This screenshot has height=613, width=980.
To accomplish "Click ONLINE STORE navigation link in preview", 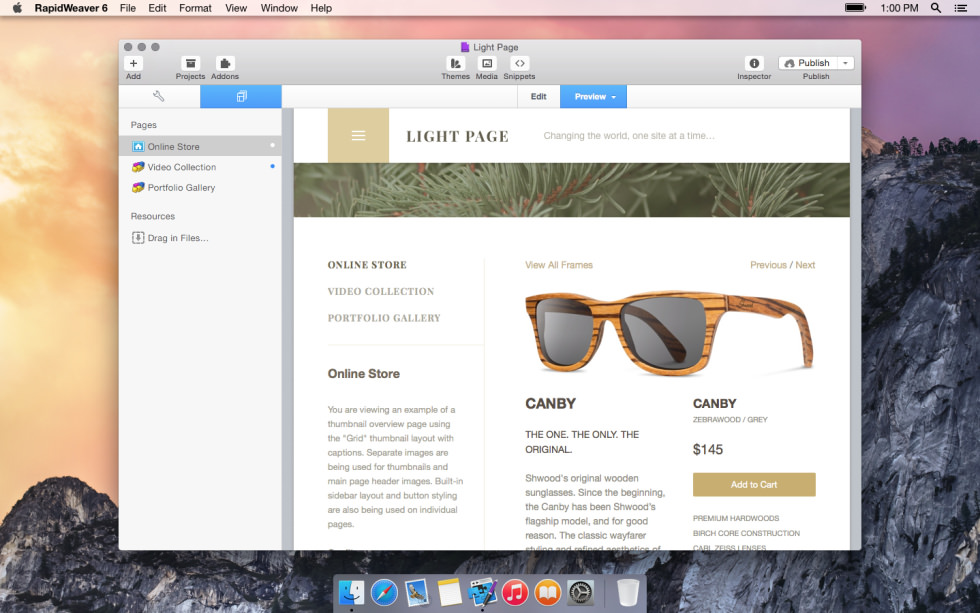I will point(367,265).
